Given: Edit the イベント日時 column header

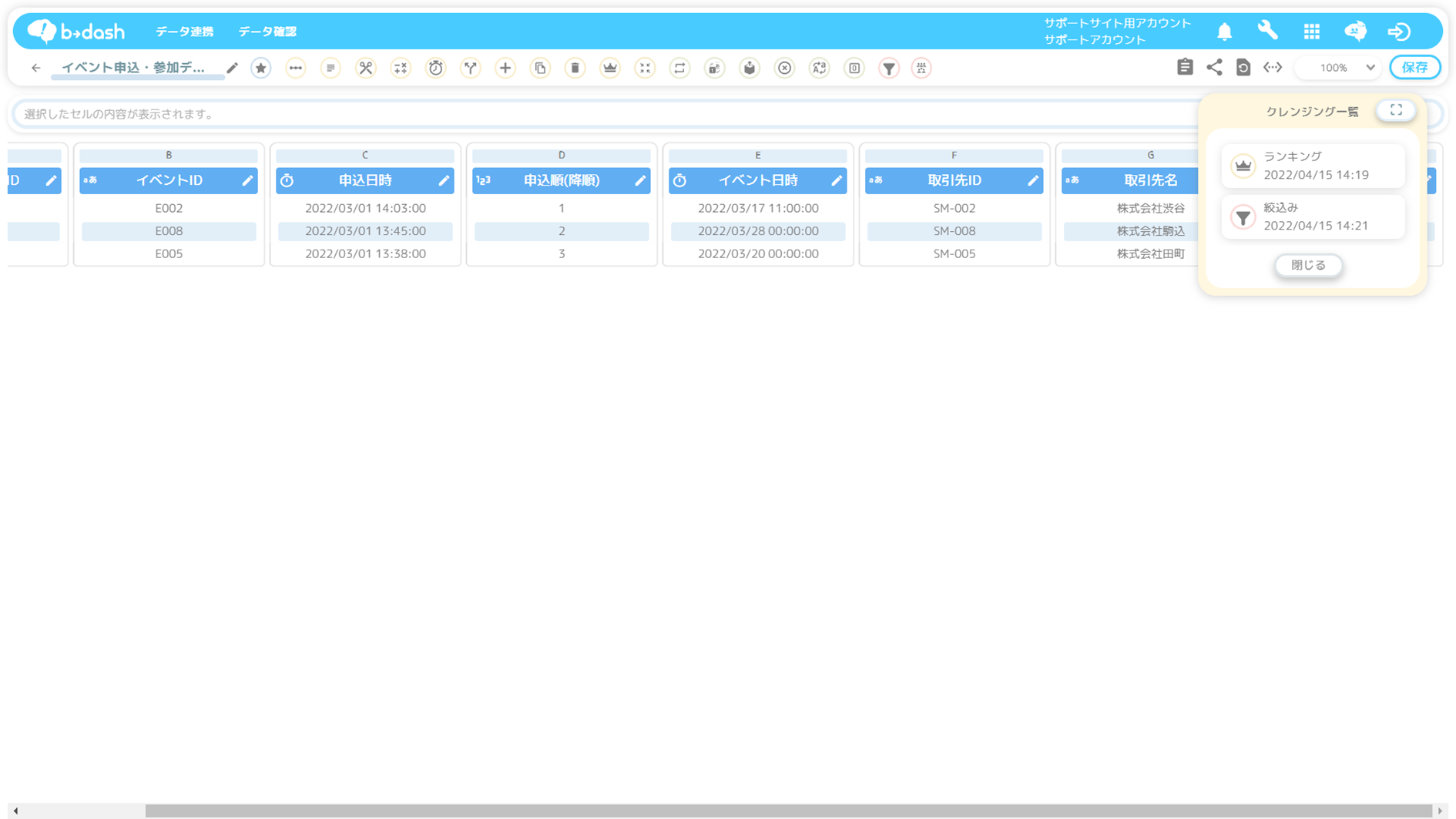Looking at the screenshot, I should click(x=837, y=180).
